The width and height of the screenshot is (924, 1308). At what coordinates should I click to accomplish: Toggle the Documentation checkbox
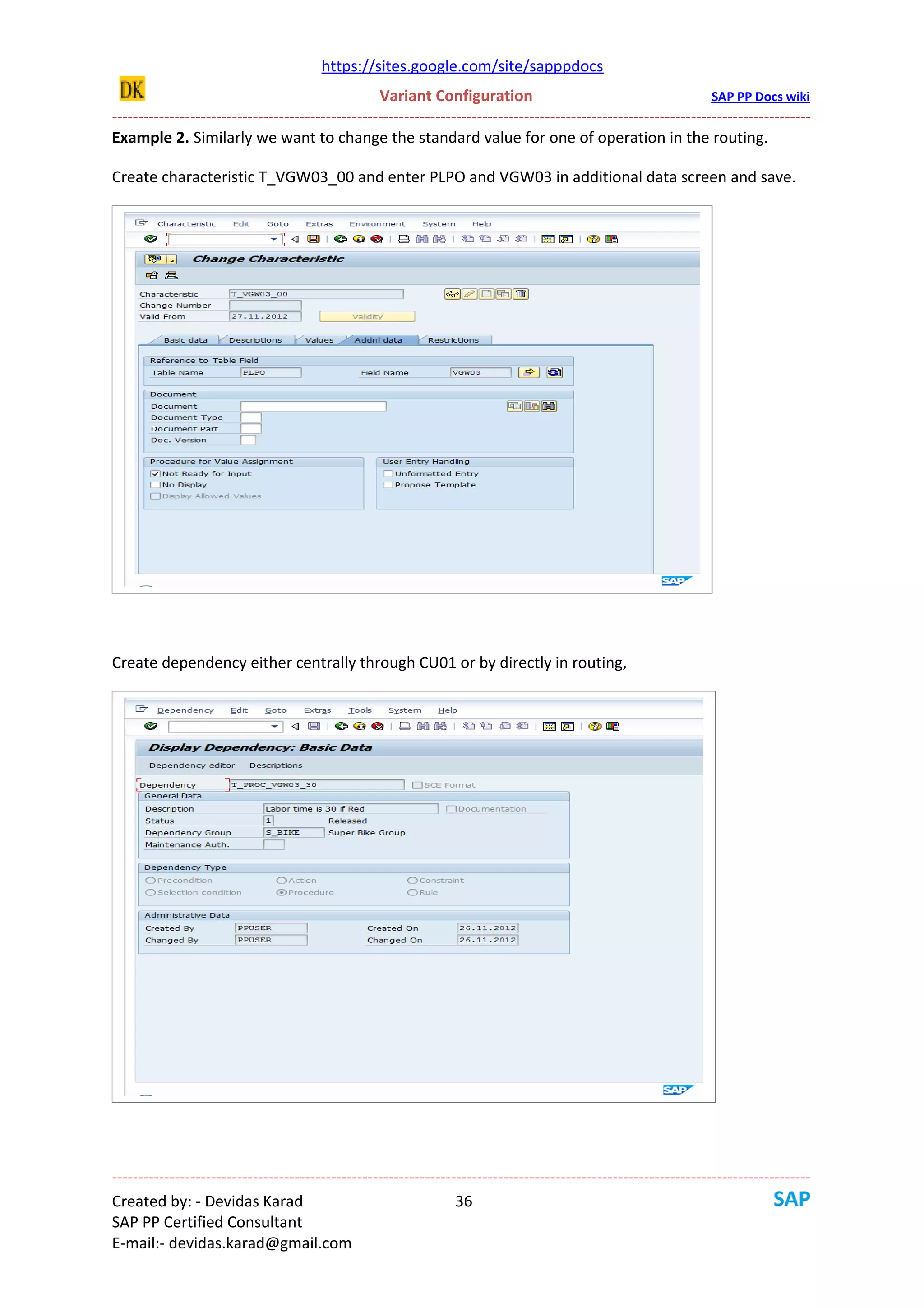click(452, 808)
